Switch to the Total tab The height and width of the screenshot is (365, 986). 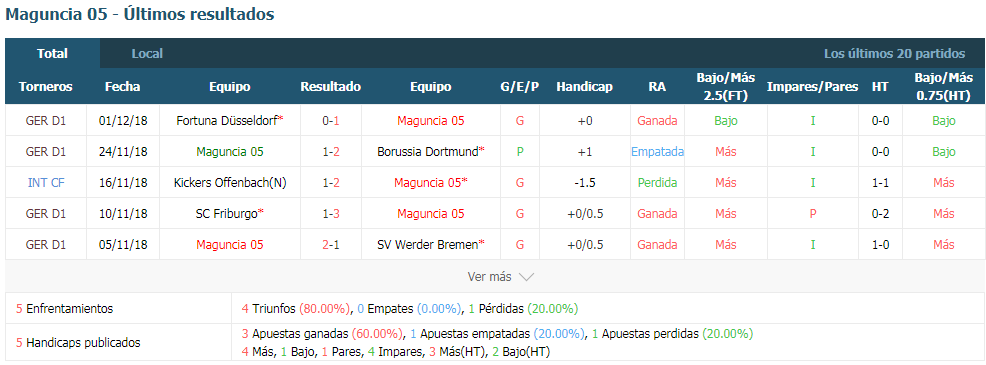[52, 53]
